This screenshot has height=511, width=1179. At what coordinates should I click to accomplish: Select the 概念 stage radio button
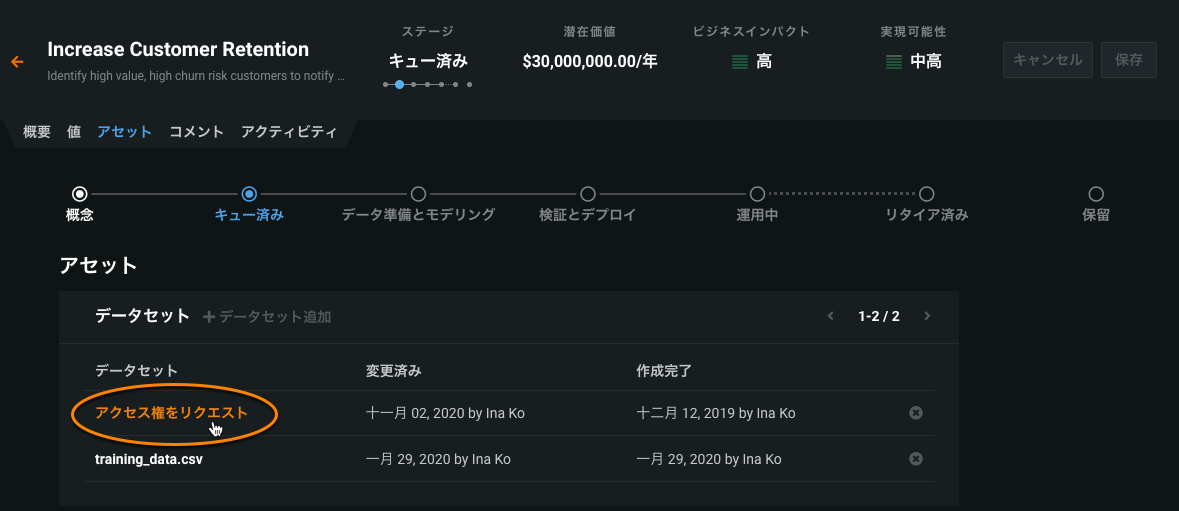(x=80, y=194)
